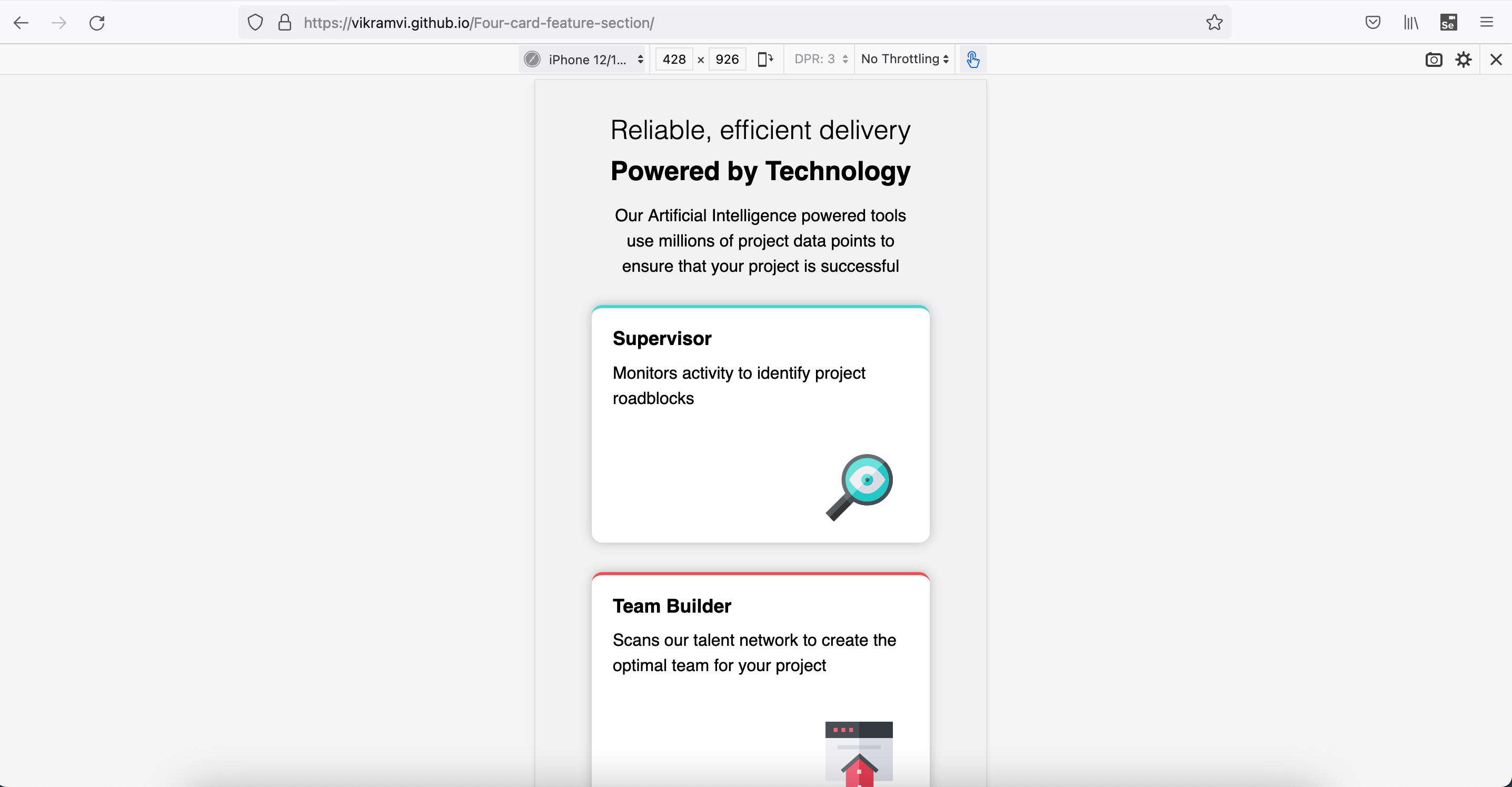Viewport: 1512px width, 787px height.
Task: Bookmark this page with the star
Action: coord(1214,23)
